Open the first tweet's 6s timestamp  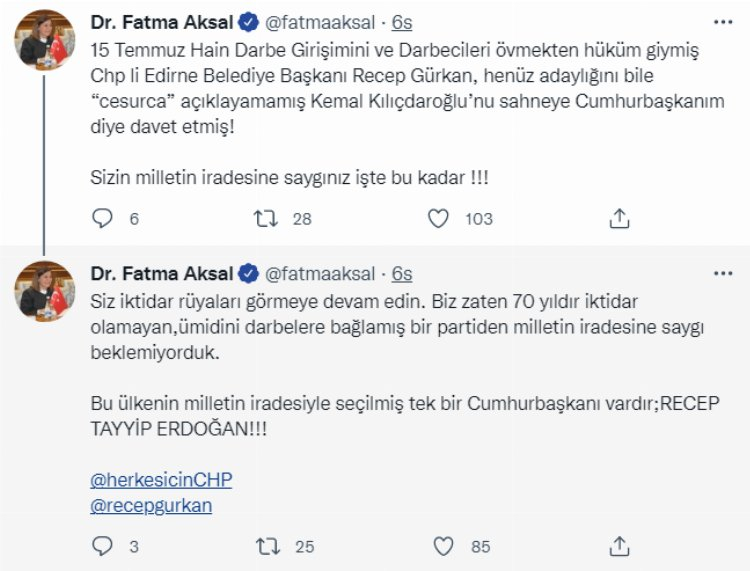tap(402, 22)
